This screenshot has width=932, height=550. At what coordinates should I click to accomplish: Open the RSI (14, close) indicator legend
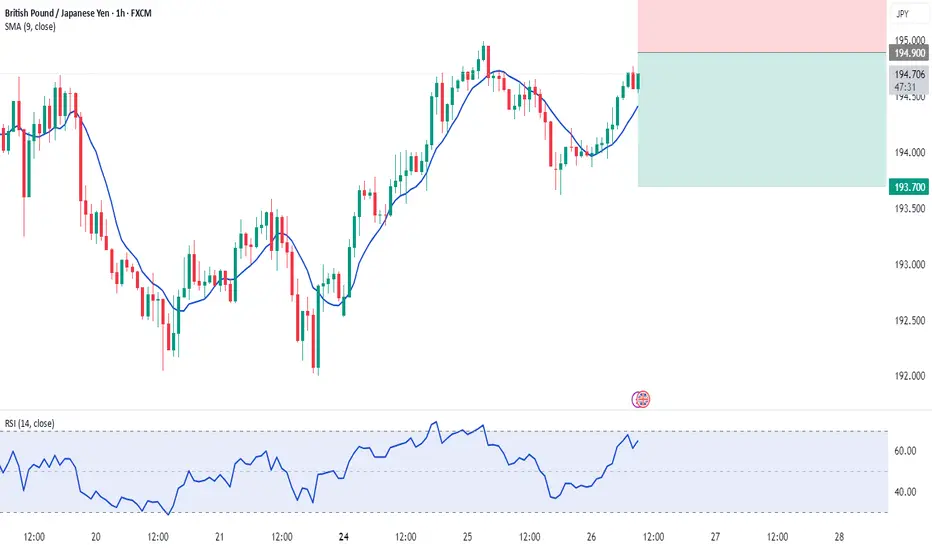pyautogui.click(x=30, y=423)
